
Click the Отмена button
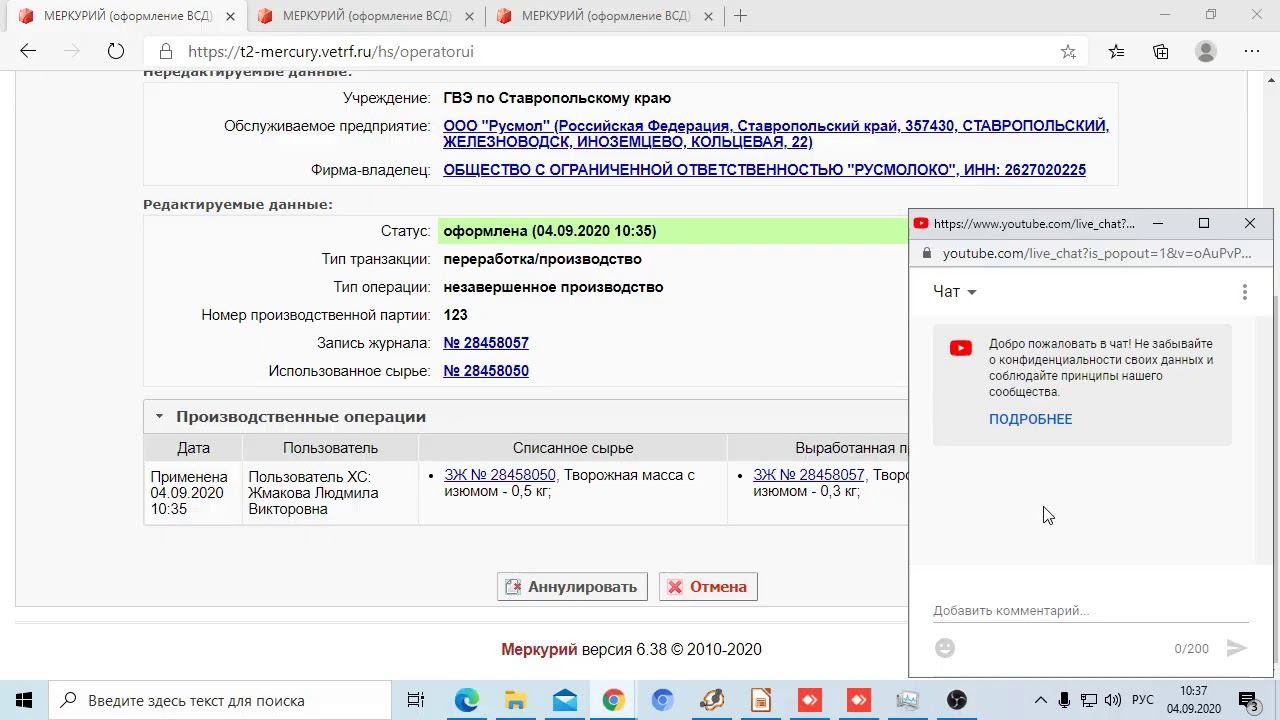click(x=708, y=587)
